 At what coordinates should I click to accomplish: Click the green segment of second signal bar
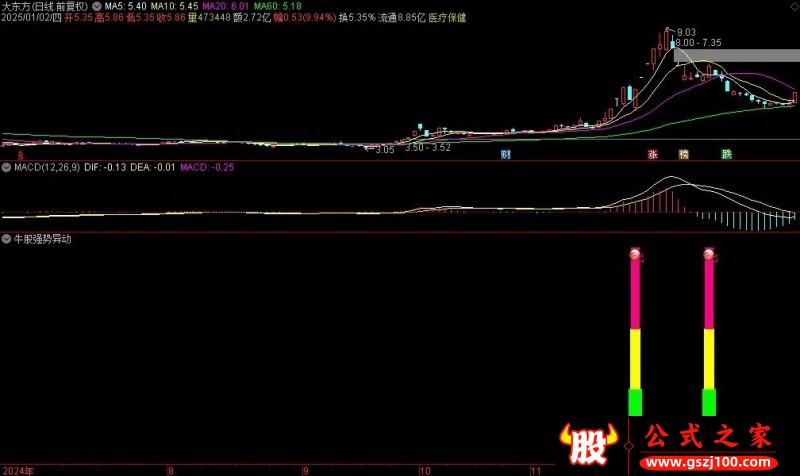(x=709, y=403)
